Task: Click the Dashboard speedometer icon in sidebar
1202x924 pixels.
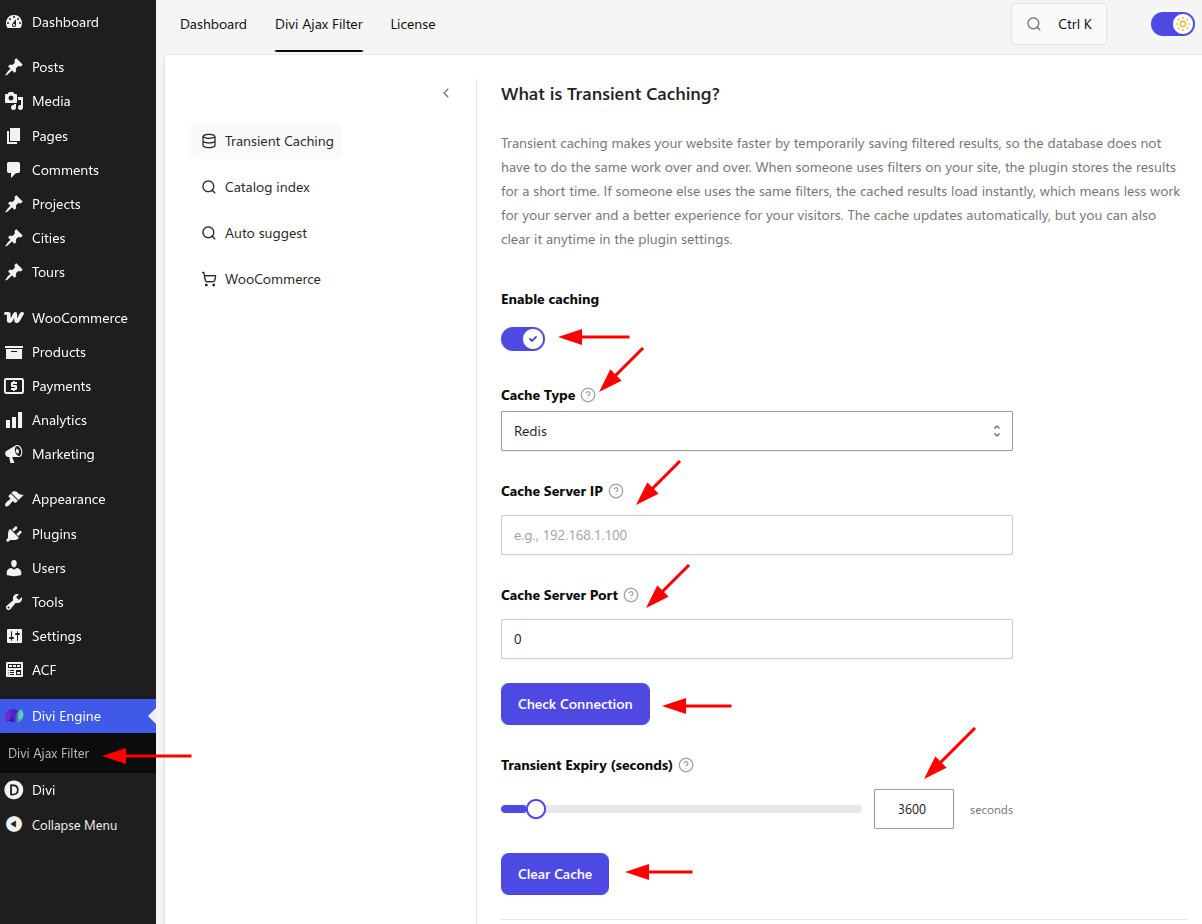Action: click(x=14, y=22)
